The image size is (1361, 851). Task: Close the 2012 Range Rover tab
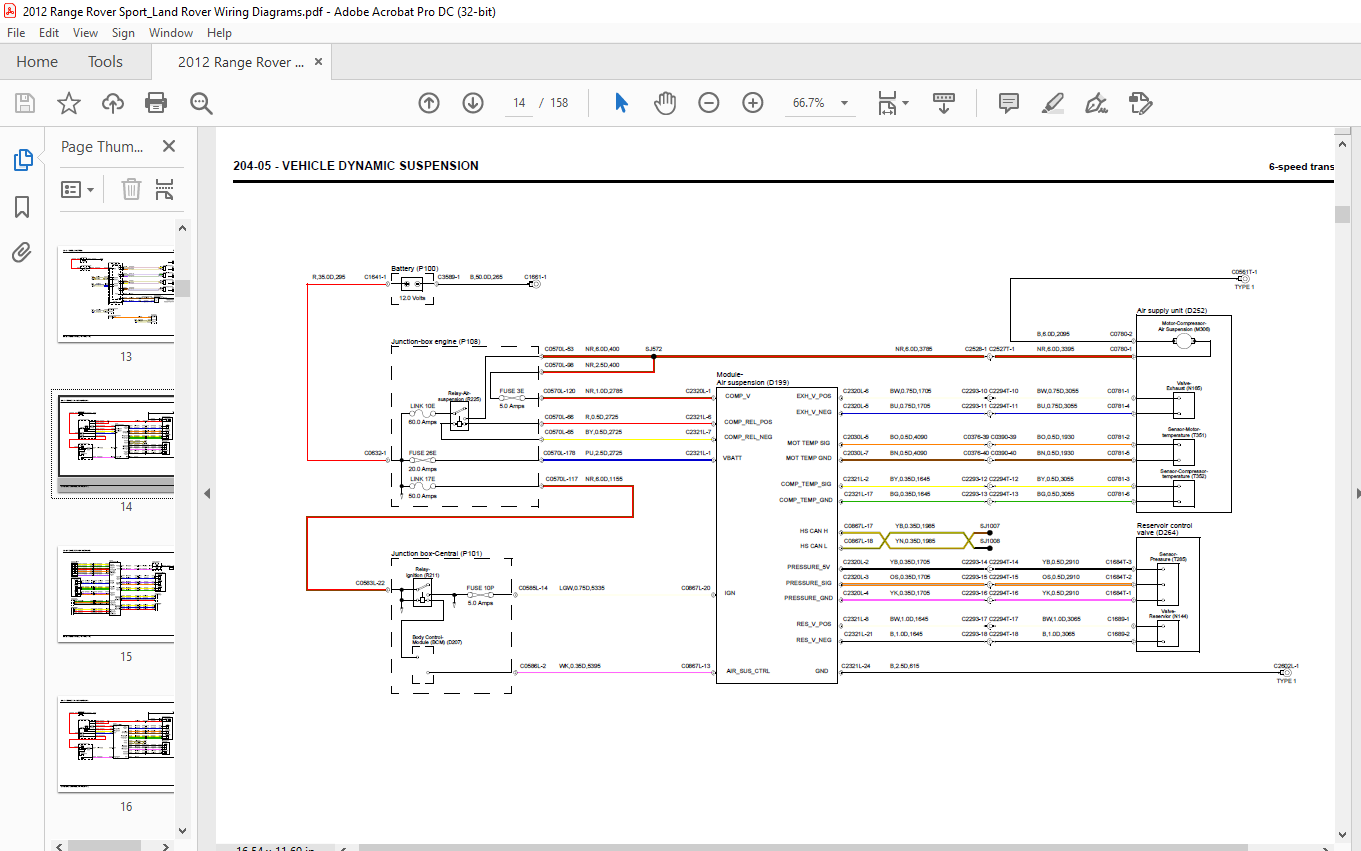click(x=319, y=62)
